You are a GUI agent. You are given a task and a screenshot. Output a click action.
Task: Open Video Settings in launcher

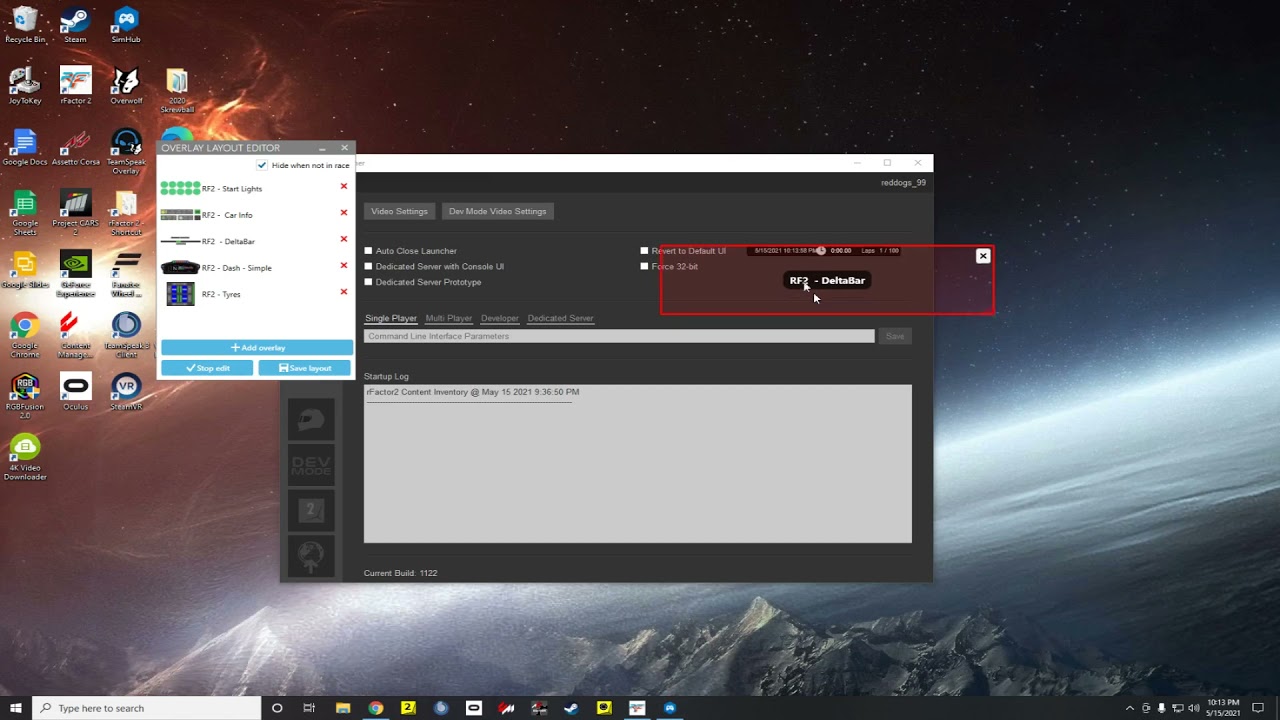point(399,211)
